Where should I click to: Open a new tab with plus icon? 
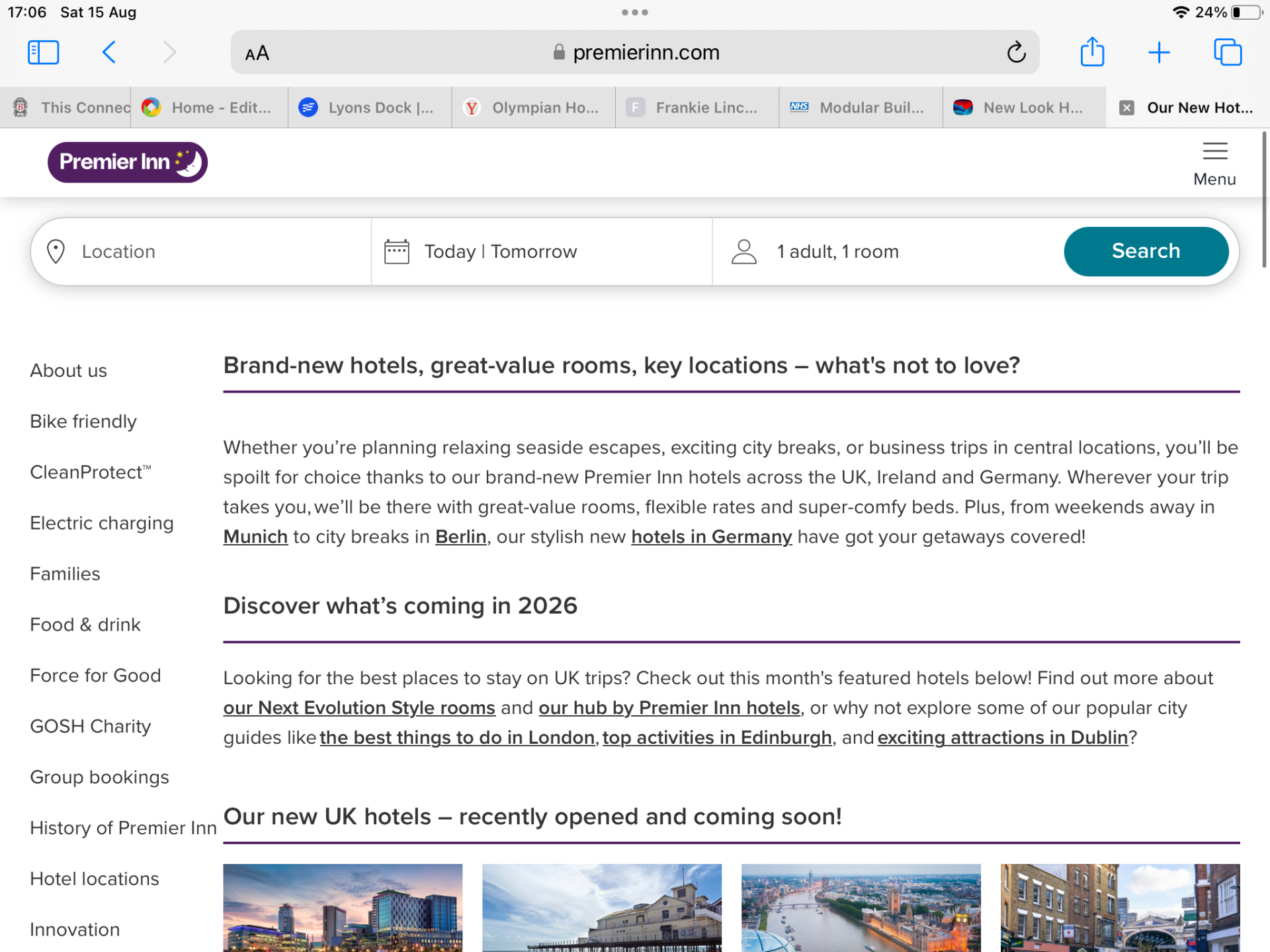(1159, 52)
